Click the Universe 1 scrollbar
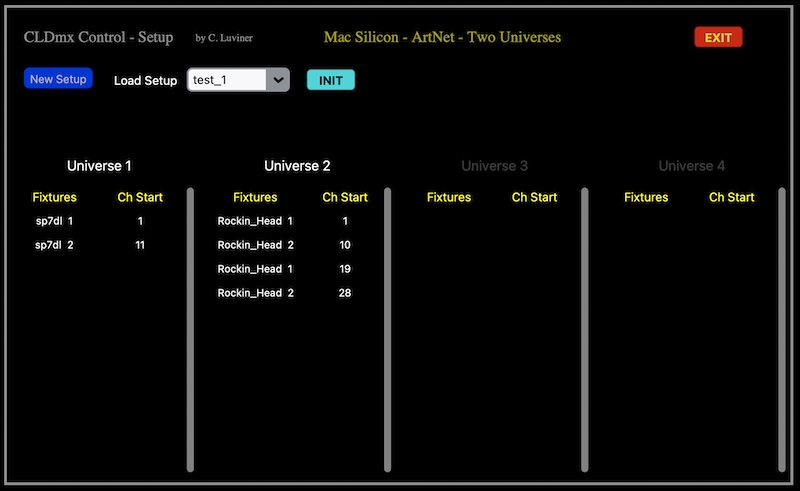This screenshot has height=491, width=800. point(190,330)
